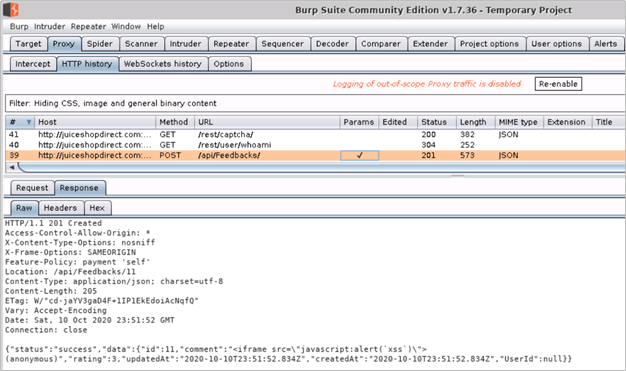Screen dimensions: 626x371
Task: Open the Decoder tab
Action: coord(332,44)
